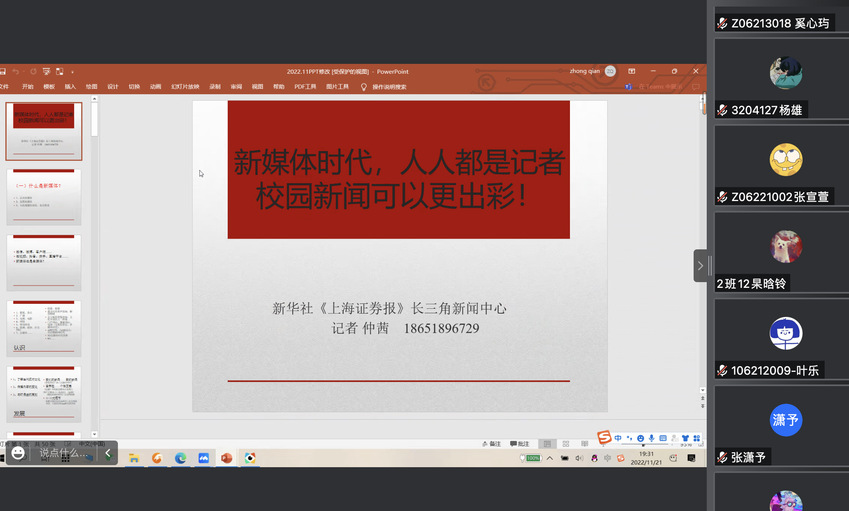
Task: Toggle the Notes (备注) pane button
Action: 490,444
